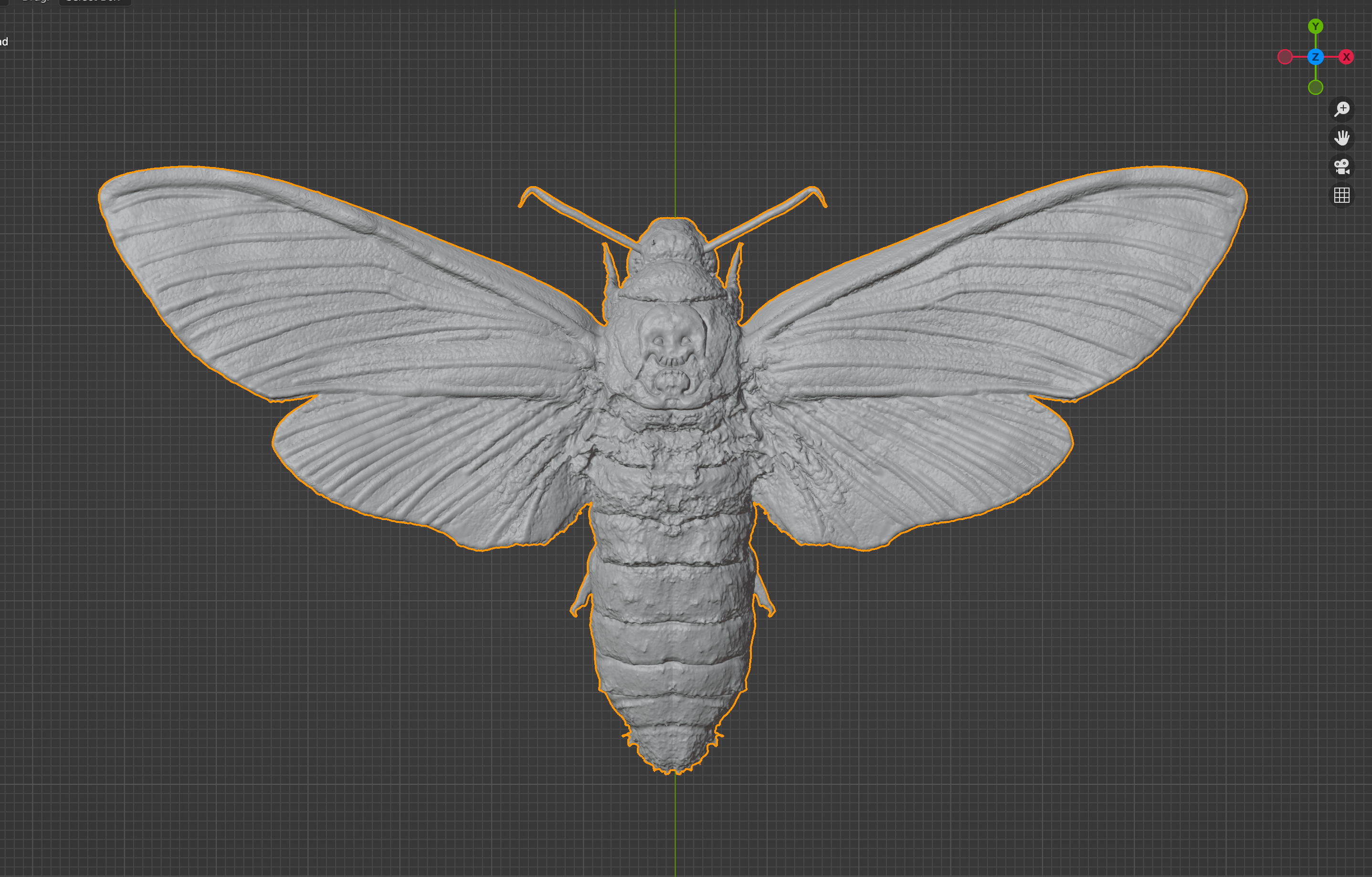
Task: Click the red X axis ball on navigation gizmo
Action: point(1346,57)
